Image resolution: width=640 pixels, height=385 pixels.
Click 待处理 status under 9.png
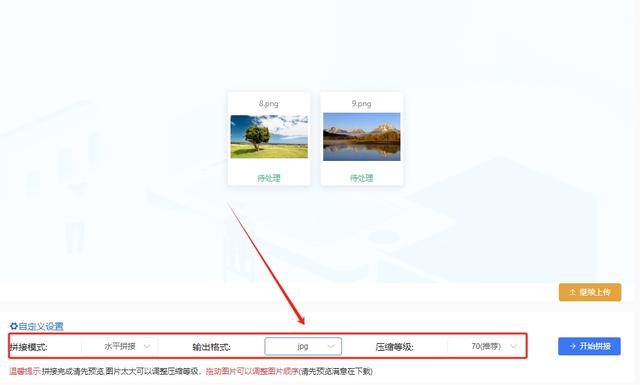362,178
